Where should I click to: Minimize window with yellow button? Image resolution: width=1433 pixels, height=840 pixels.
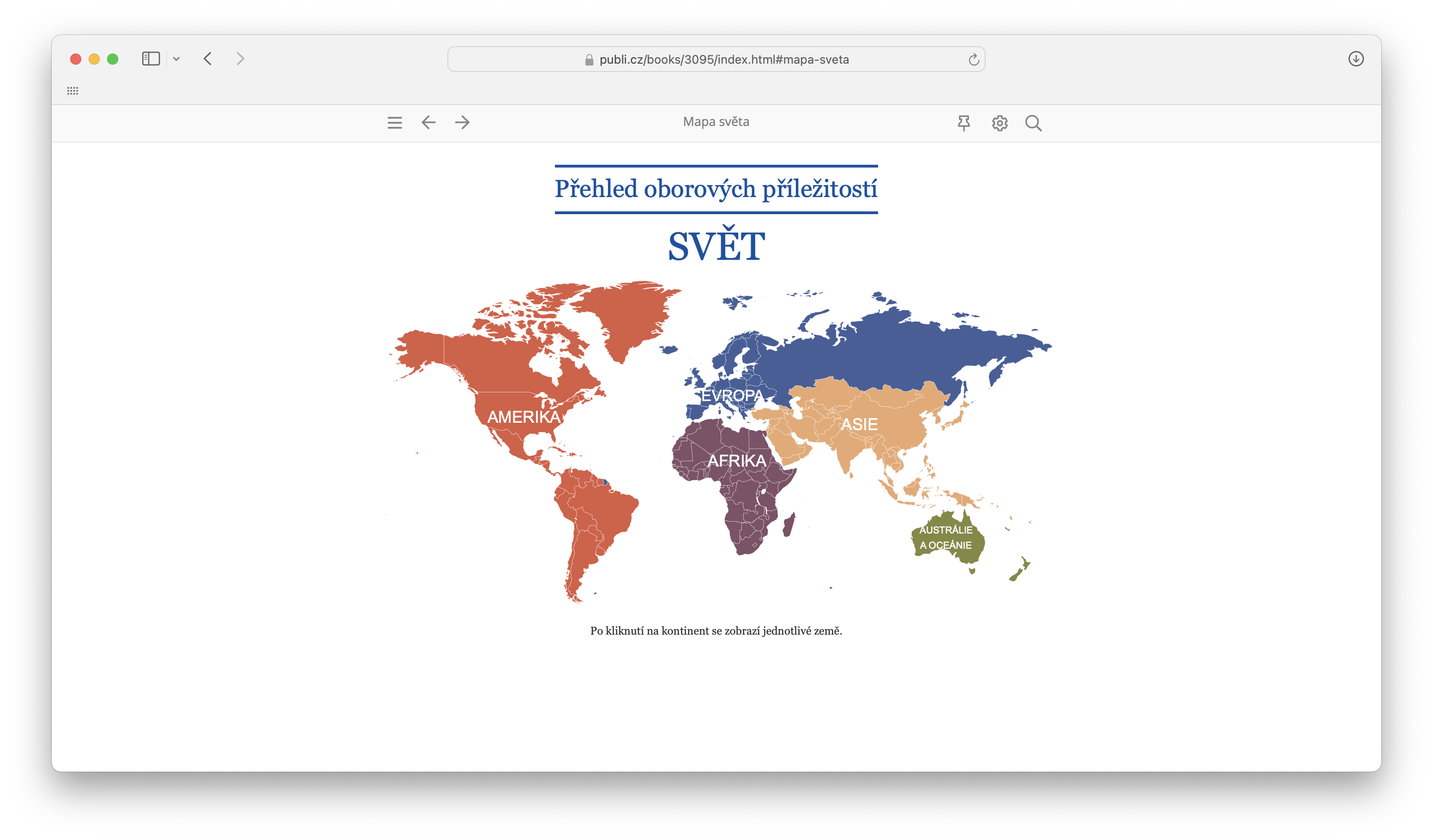pos(94,59)
